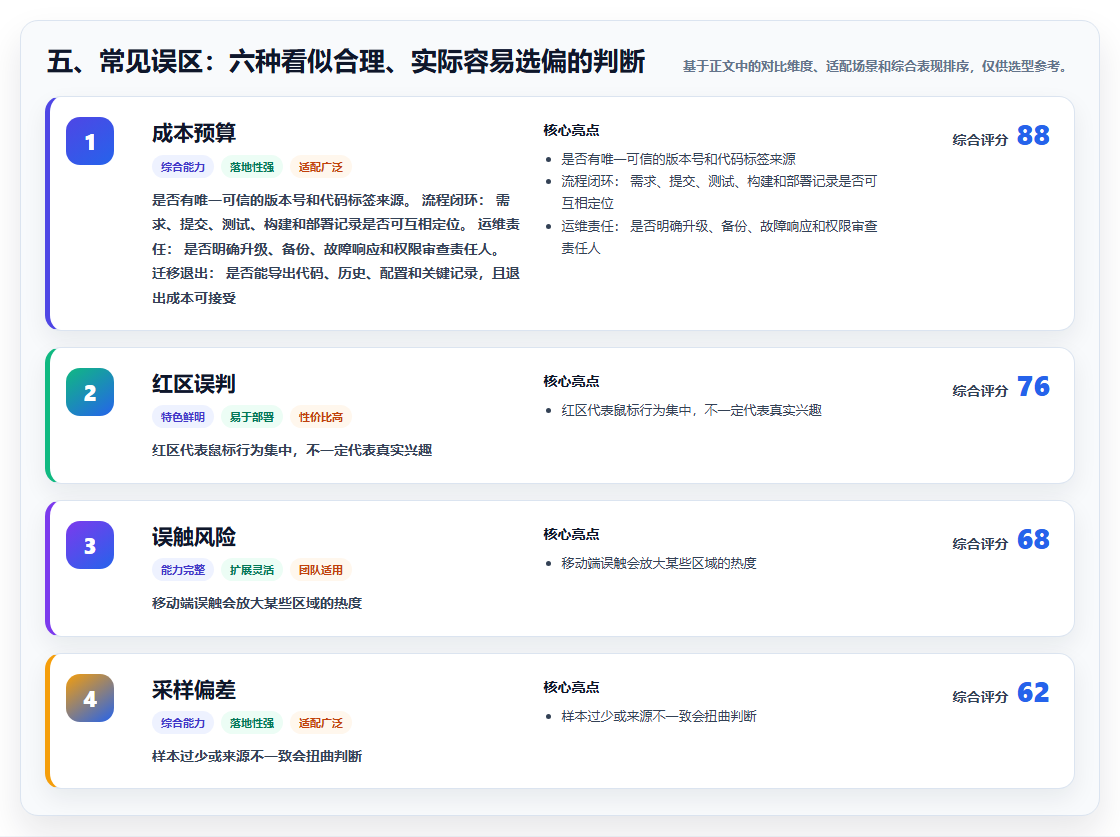This screenshot has height=837, width=1120.
Task: Select the 特色鲜明 tag under 红区误判
Action: click(183, 417)
